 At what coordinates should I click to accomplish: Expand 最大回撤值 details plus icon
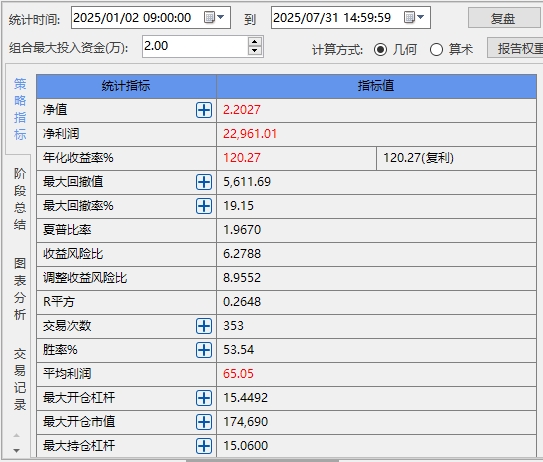tap(204, 182)
